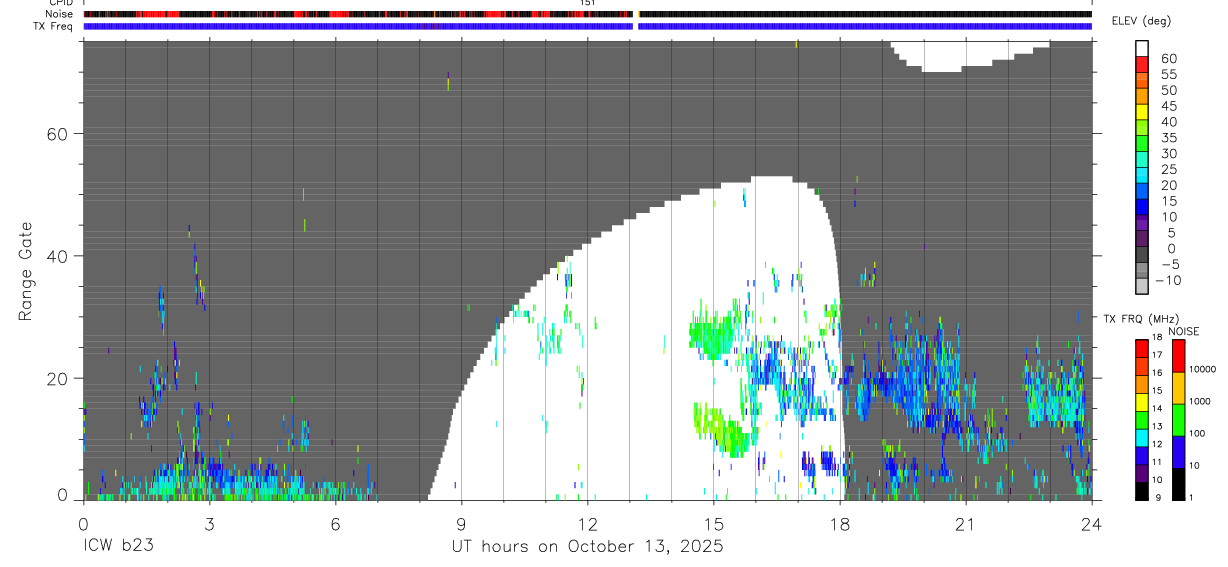This screenshot has height=567, width=1228.
Task: Select the black bottom segment of TX FRQ bar
Action: point(1142,491)
